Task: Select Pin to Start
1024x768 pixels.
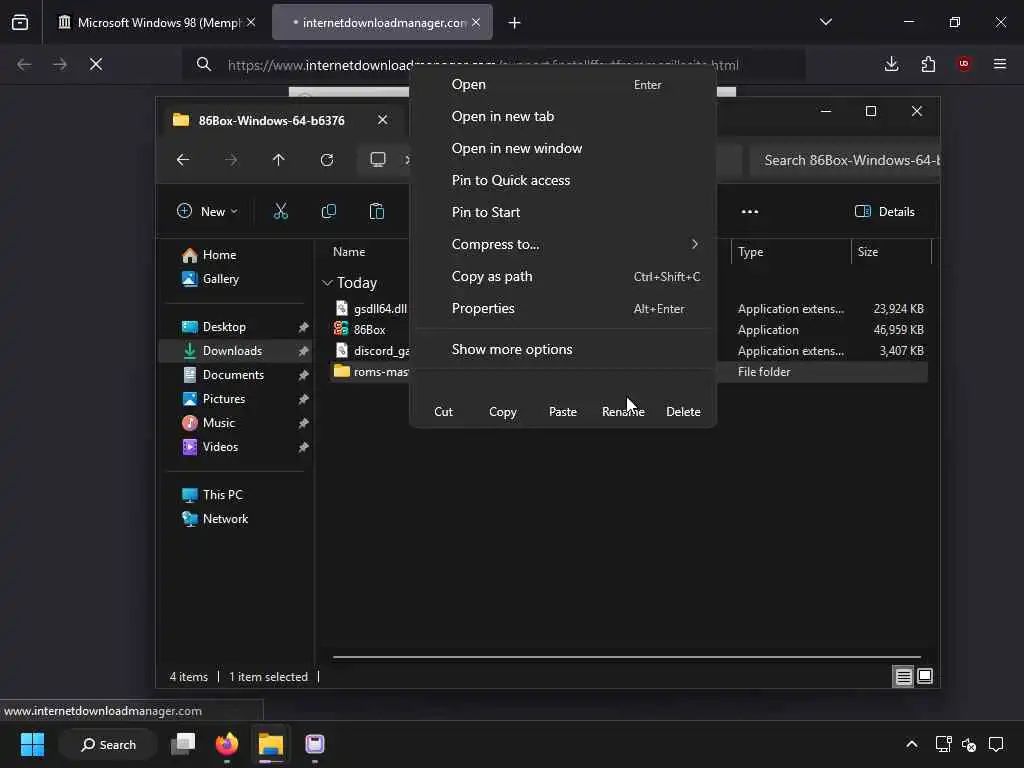Action: tap(563, 212)
